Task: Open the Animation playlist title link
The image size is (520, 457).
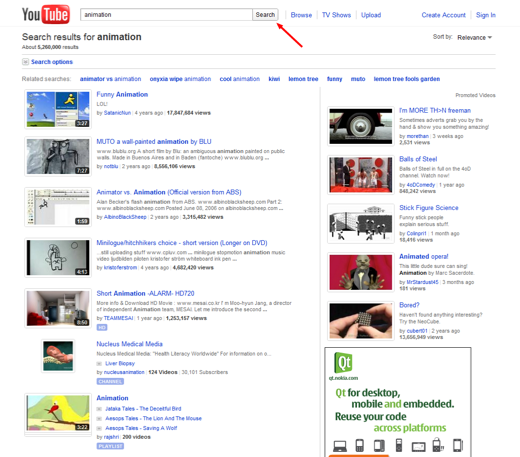Action: tap(112, 398)
